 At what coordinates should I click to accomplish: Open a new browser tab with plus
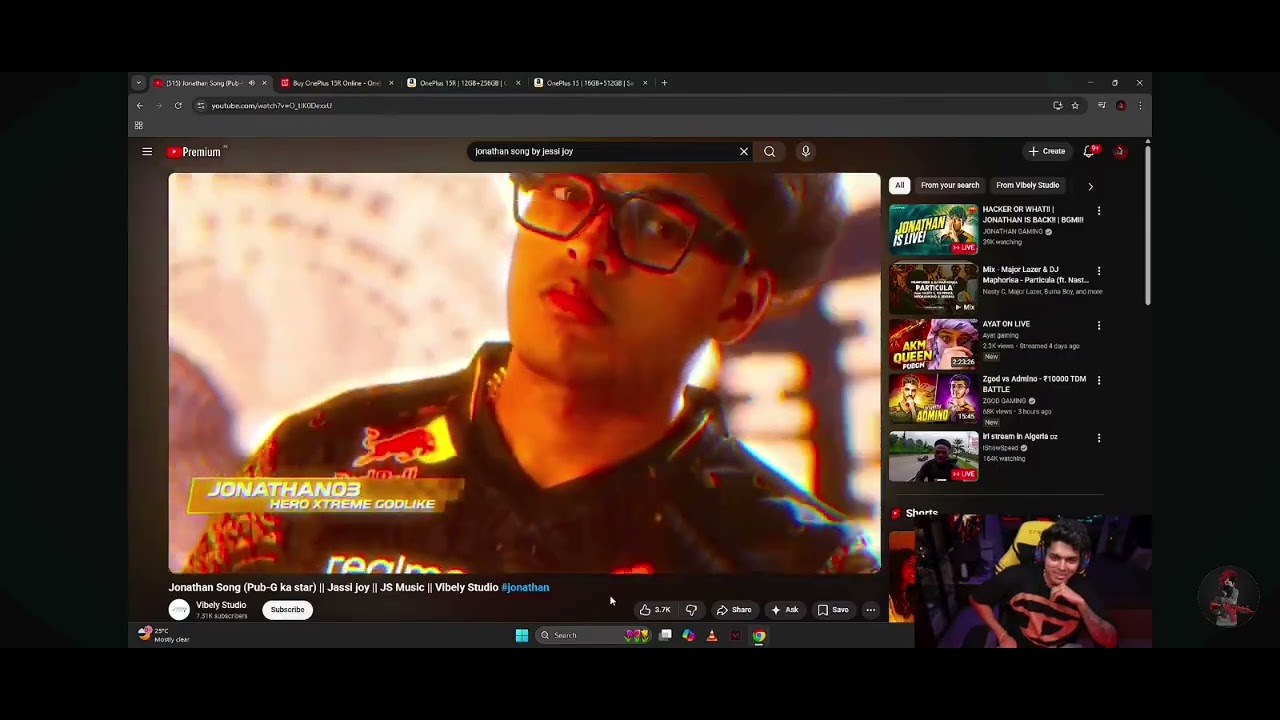pos(664,83)
